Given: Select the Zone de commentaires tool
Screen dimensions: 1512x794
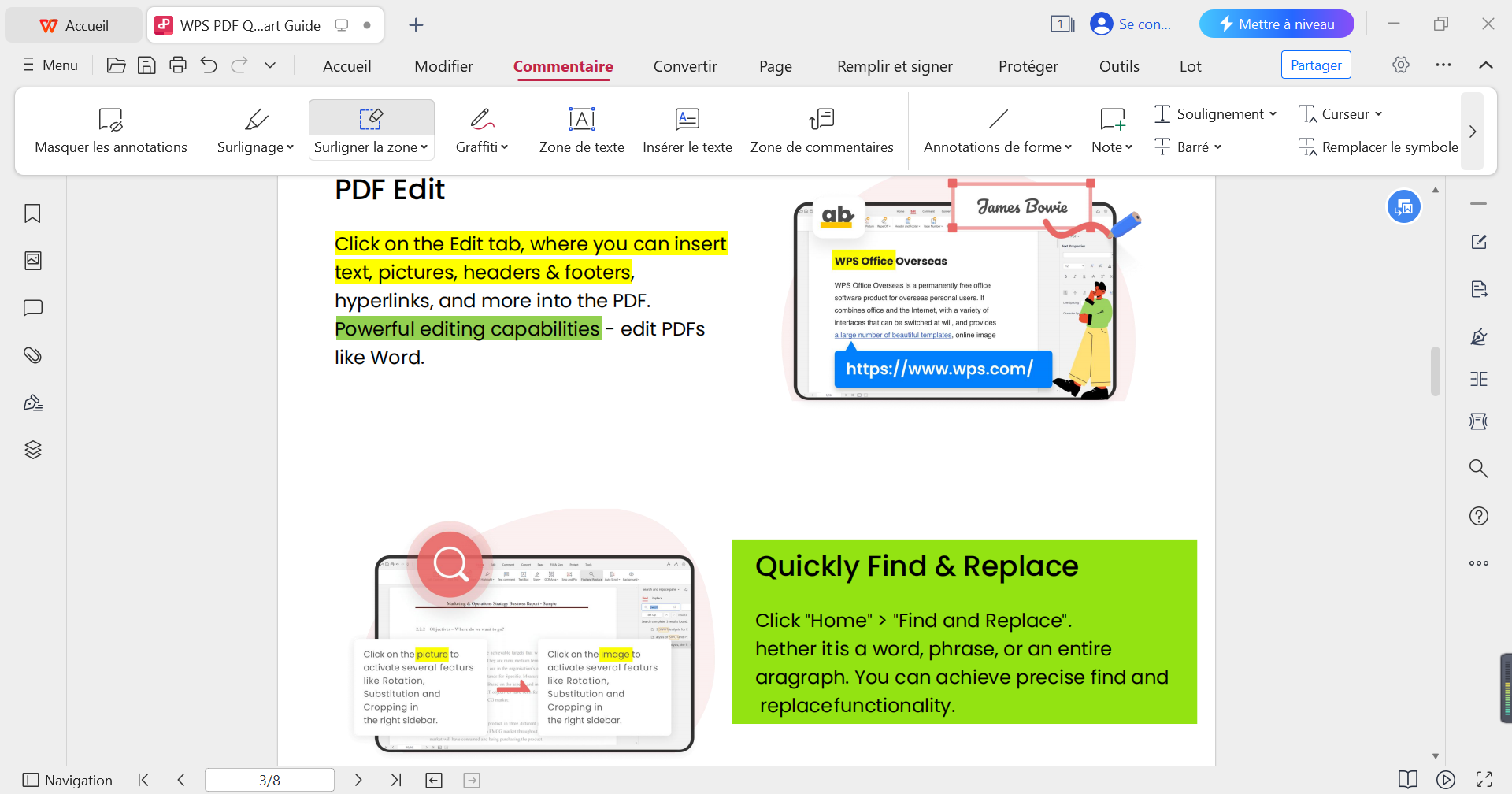Looking at the screenshot, I should (x=822, y=131).
